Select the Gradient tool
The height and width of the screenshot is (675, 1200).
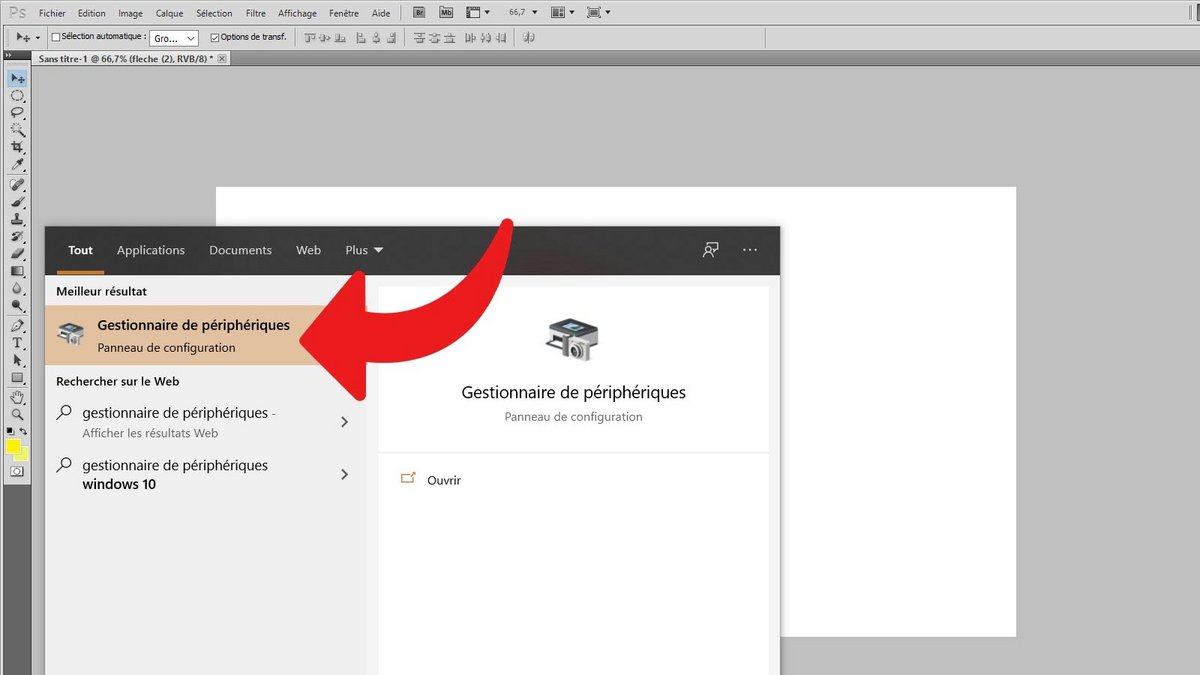18,270
